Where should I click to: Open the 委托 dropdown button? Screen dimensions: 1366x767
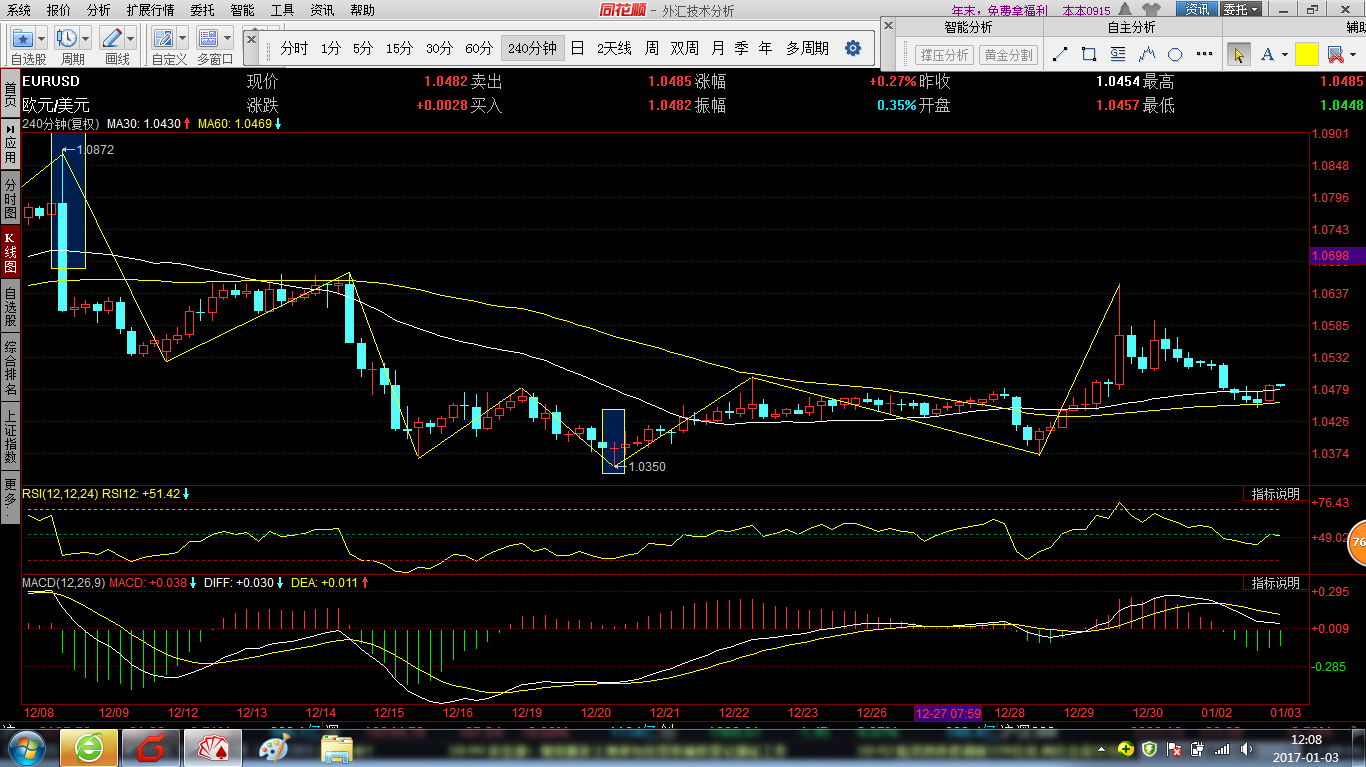click(1241, 10)
